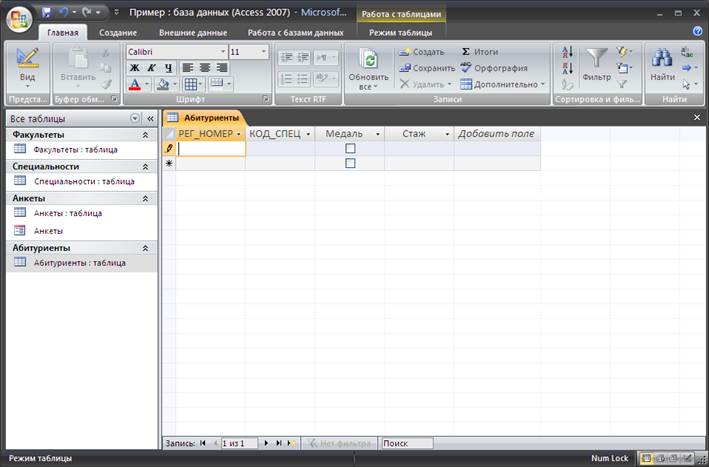This screenshot has height=467, width=709.
Task: Check the Медаль box in the edited row
Action: tap(350, 148)
